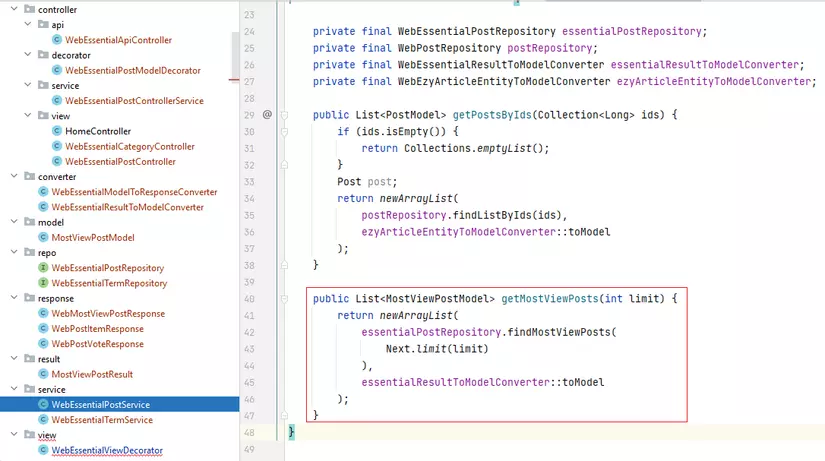Select WebMostViewPostResponse file

pos(108,314)
